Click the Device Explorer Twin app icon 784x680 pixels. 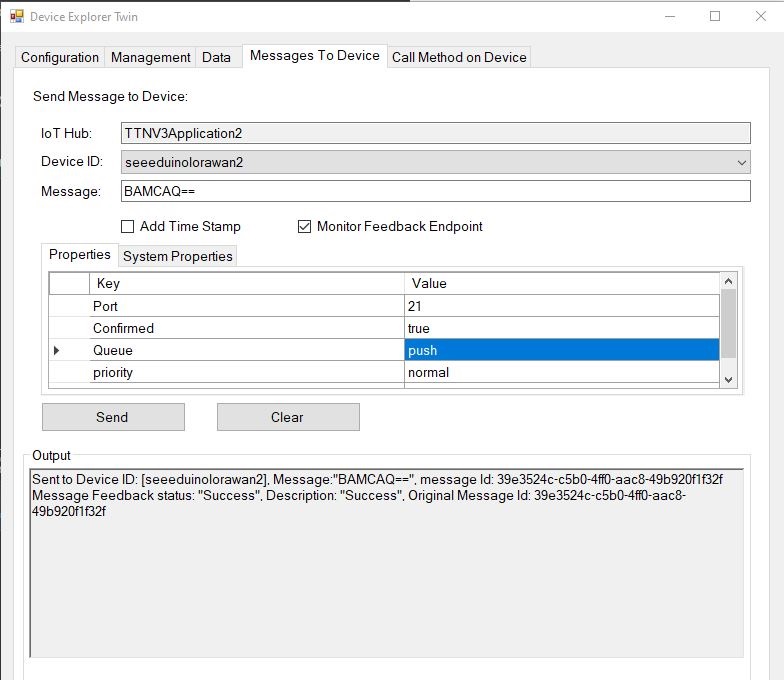(x=16, y=17)
